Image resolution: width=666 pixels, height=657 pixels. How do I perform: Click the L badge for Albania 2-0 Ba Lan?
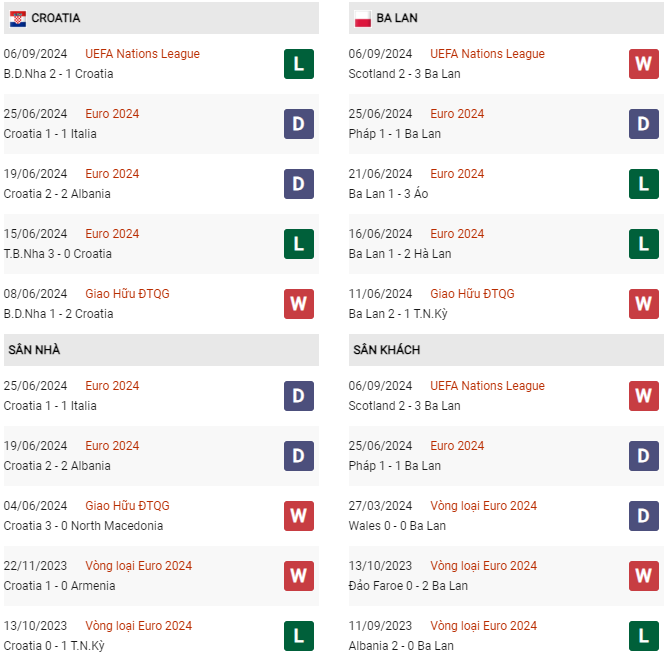tap(643, 636)
